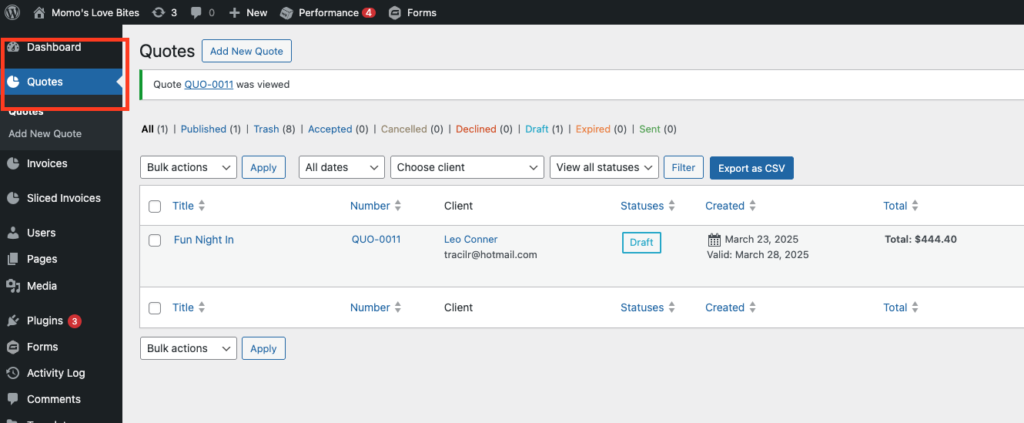
Task: Sort the table by Total column header
Action: (894, 206)
